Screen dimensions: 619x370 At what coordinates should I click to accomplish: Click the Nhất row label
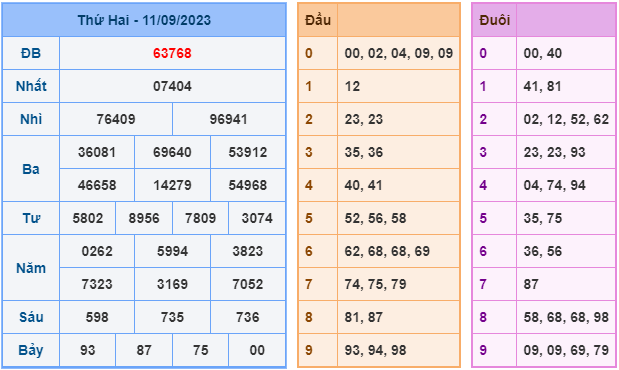tap(31, 86)
